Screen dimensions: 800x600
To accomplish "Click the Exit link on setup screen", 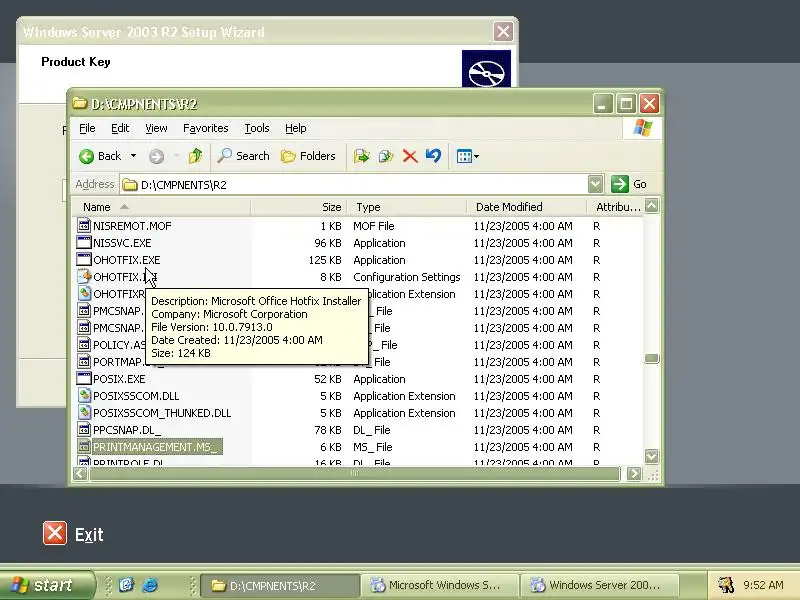I will coord(89,535).
